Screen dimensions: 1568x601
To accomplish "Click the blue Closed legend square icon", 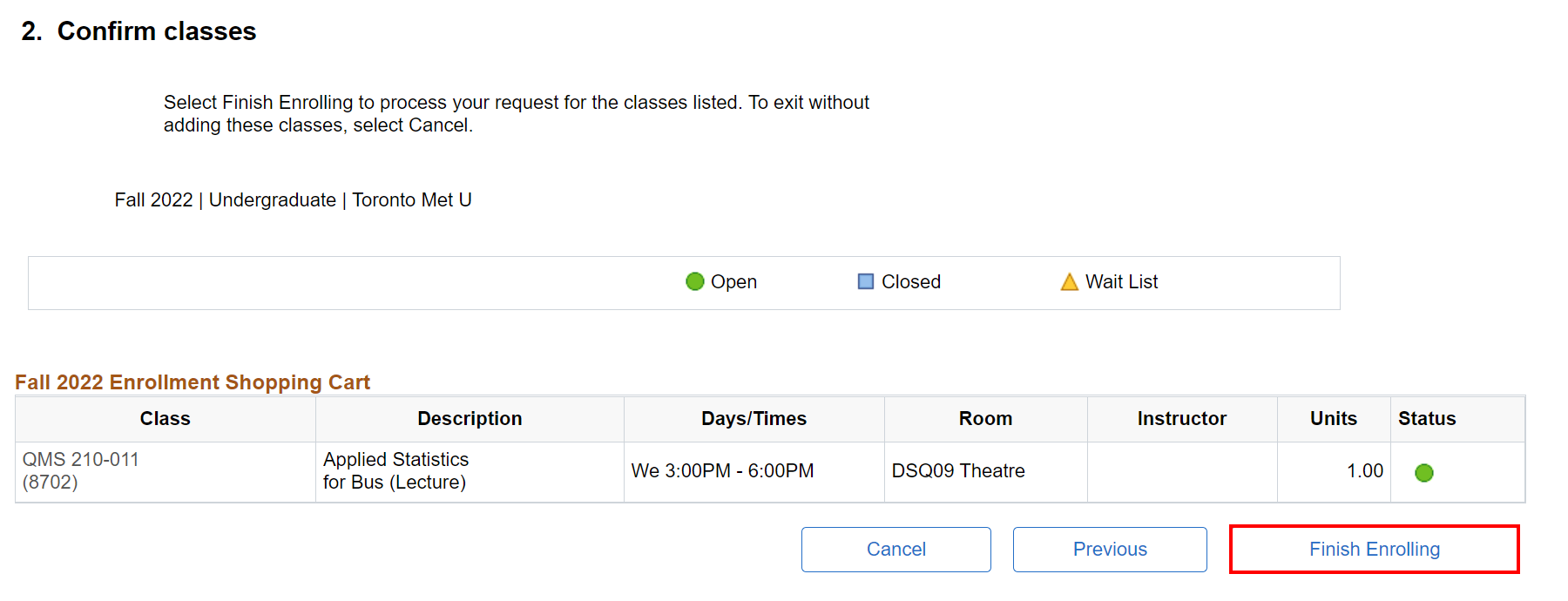I will coord(865,281).
